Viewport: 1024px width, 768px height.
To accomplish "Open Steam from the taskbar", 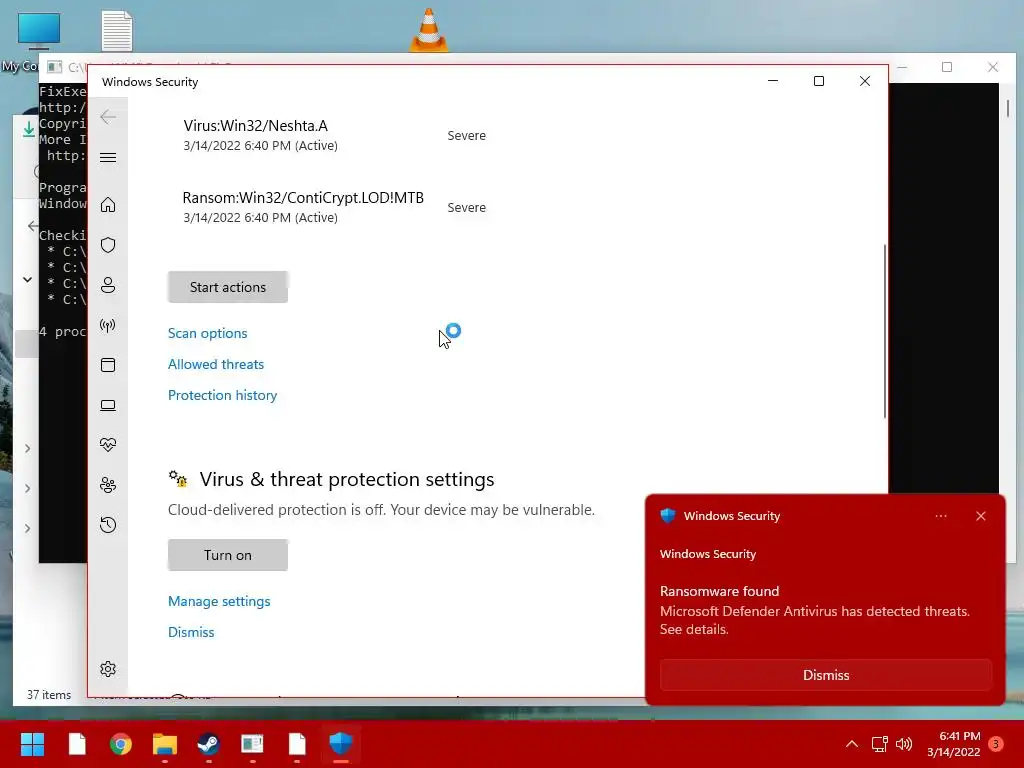I will pos(208,744).
